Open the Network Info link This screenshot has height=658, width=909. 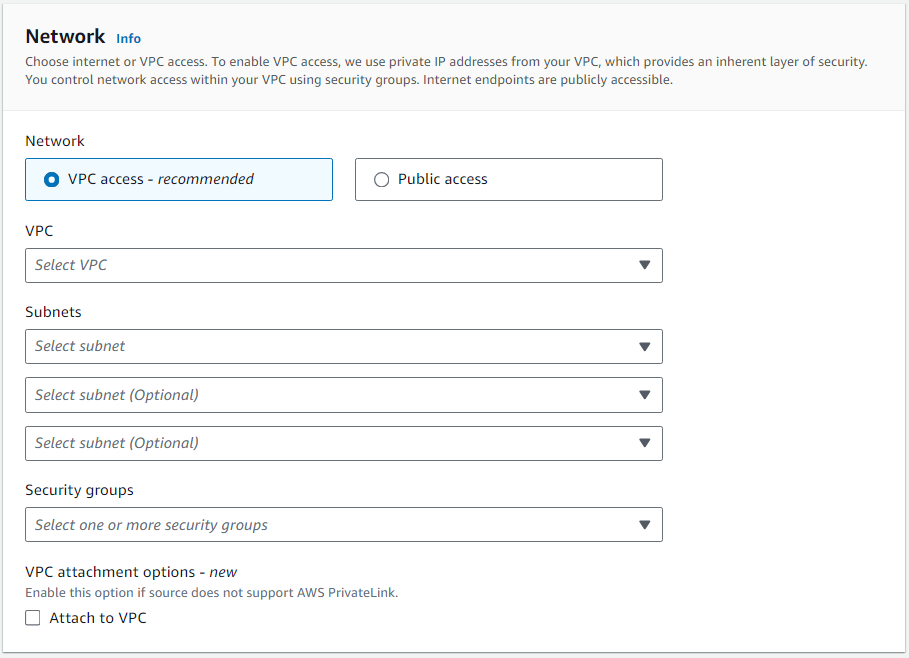[x=128, y=38]
